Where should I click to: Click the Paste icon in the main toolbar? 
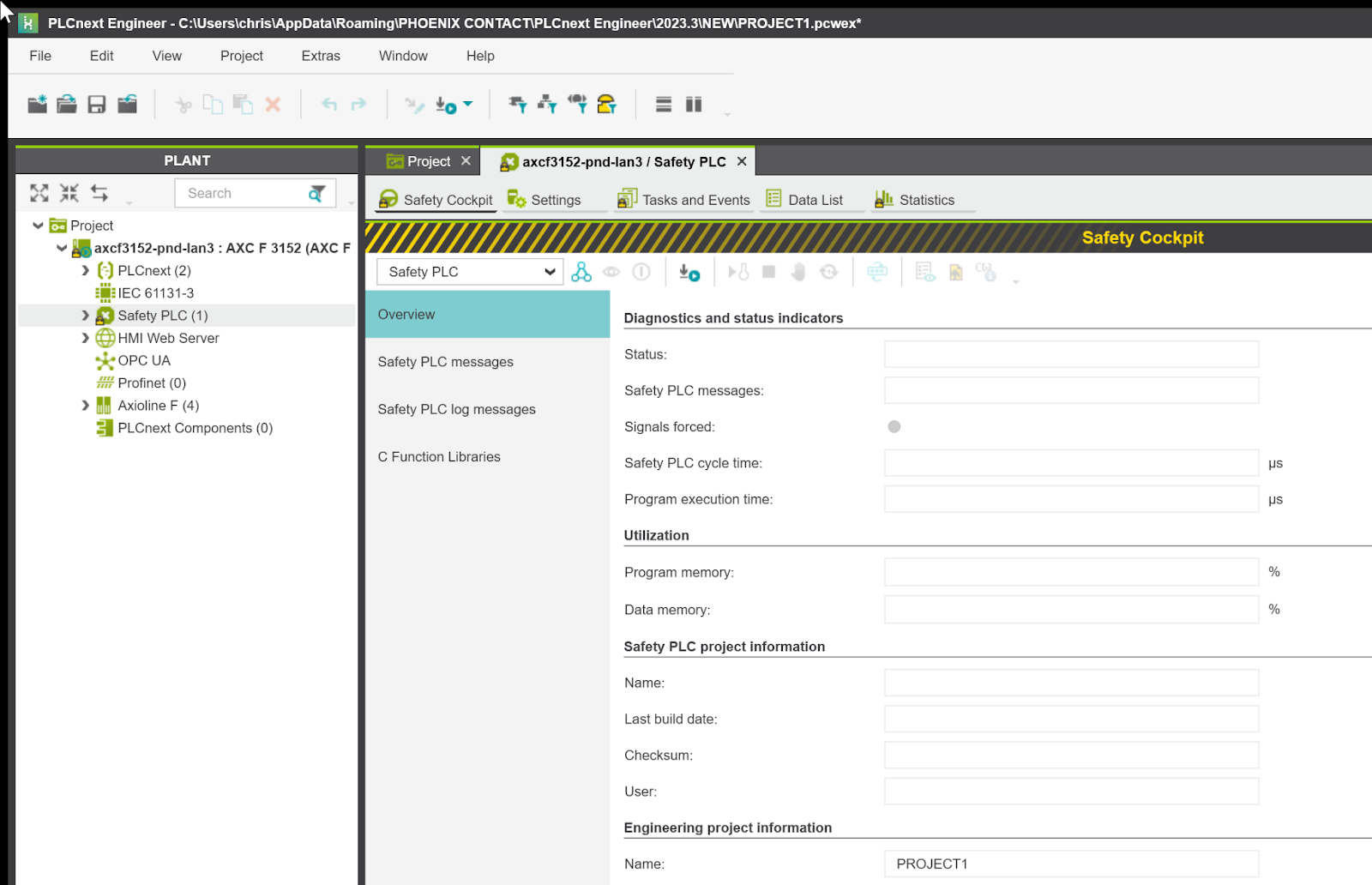[x=244, y=105]
